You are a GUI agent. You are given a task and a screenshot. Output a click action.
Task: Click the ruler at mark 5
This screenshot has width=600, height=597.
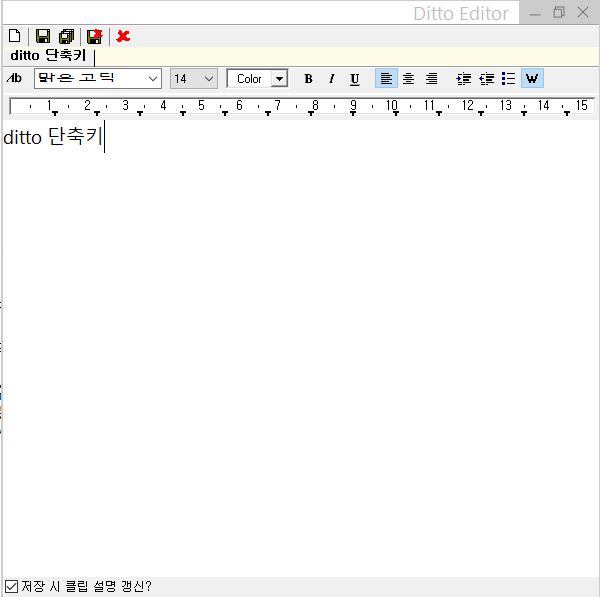pos(201,105)
